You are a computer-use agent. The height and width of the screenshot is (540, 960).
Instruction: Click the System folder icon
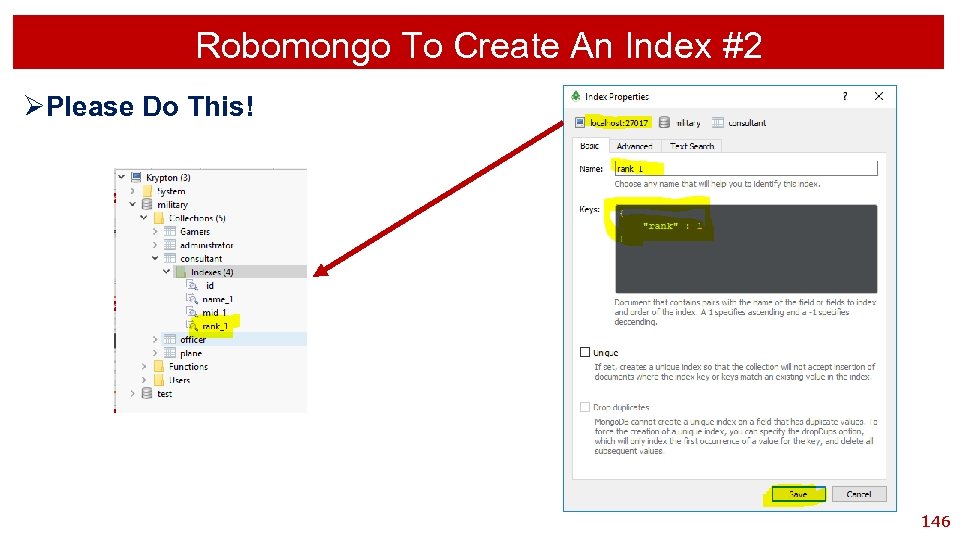click(148, 191)
